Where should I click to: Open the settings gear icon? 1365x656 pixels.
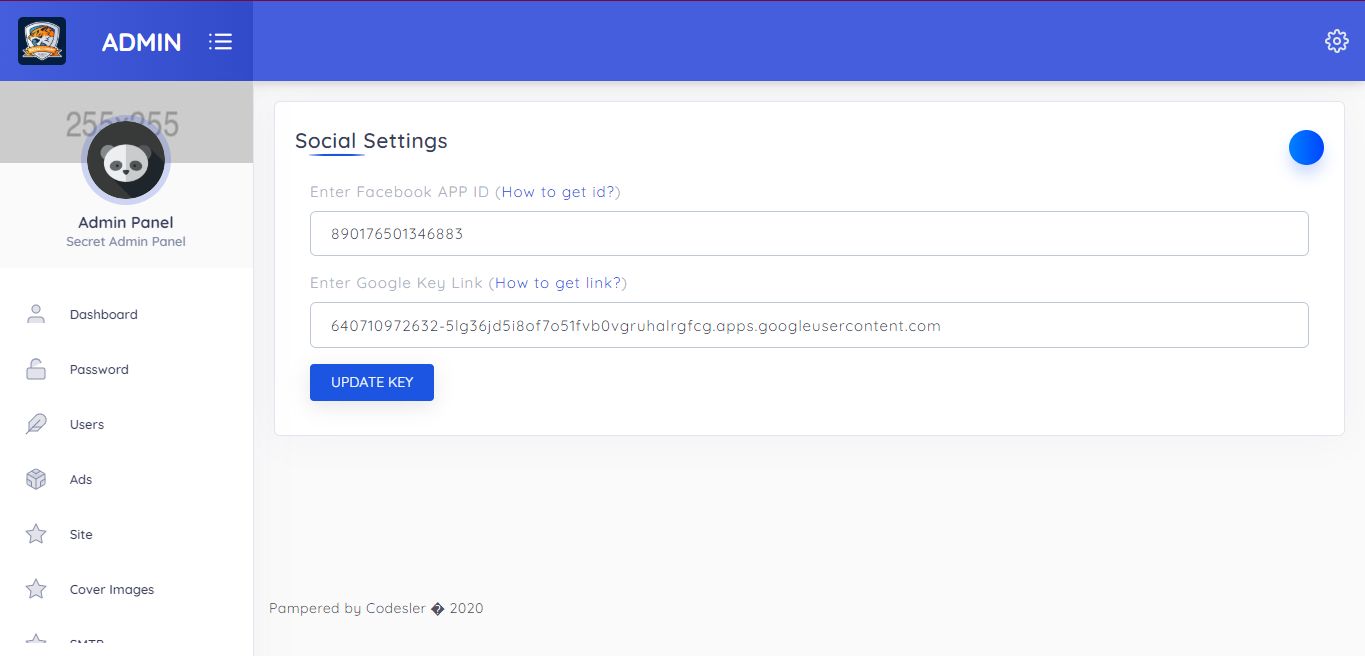click(1336, 41)
